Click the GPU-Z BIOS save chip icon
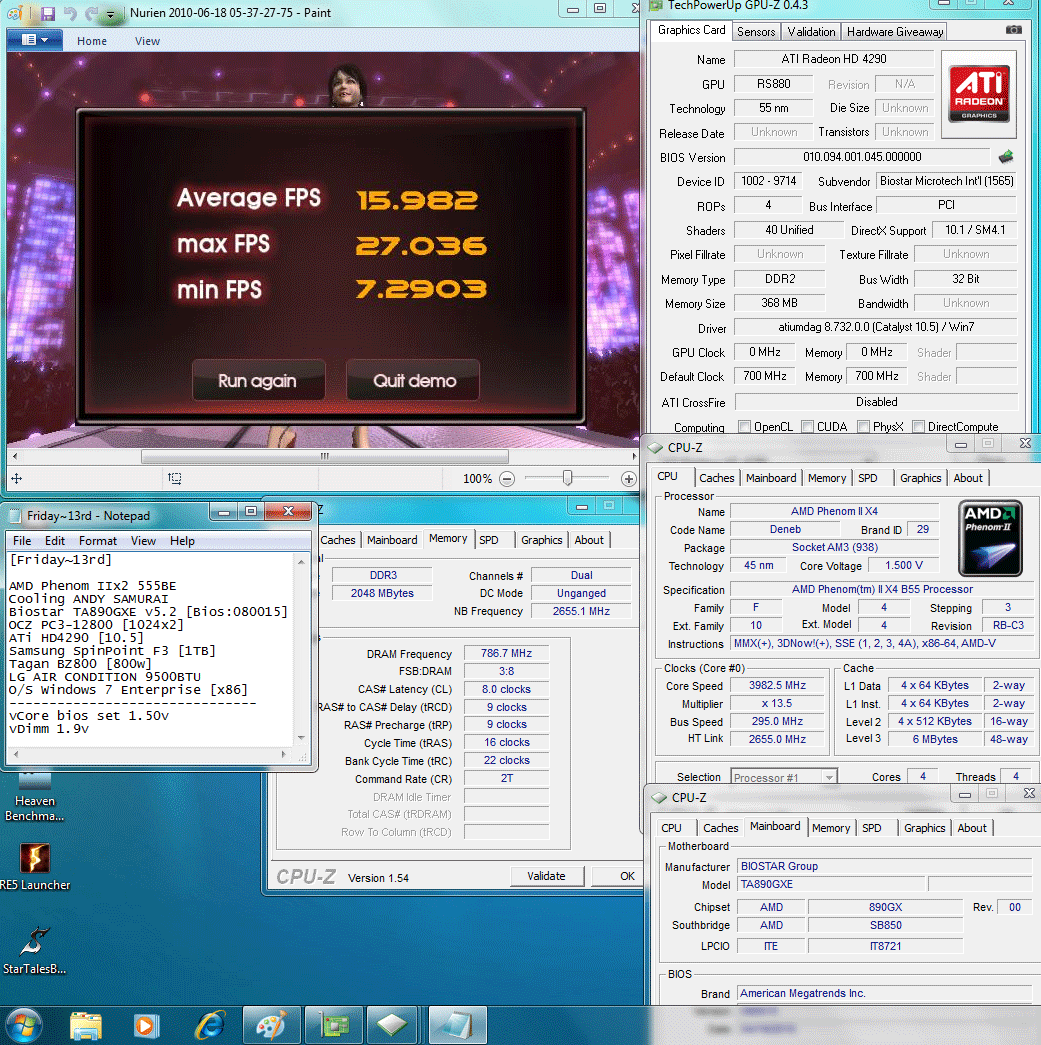This screenshot has width=1041, height=1045. pyautogui.click(x=1006, y=157)
